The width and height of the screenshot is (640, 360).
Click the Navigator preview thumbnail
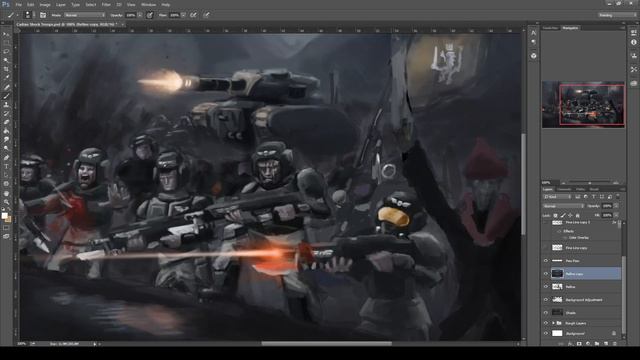[583, 104]
